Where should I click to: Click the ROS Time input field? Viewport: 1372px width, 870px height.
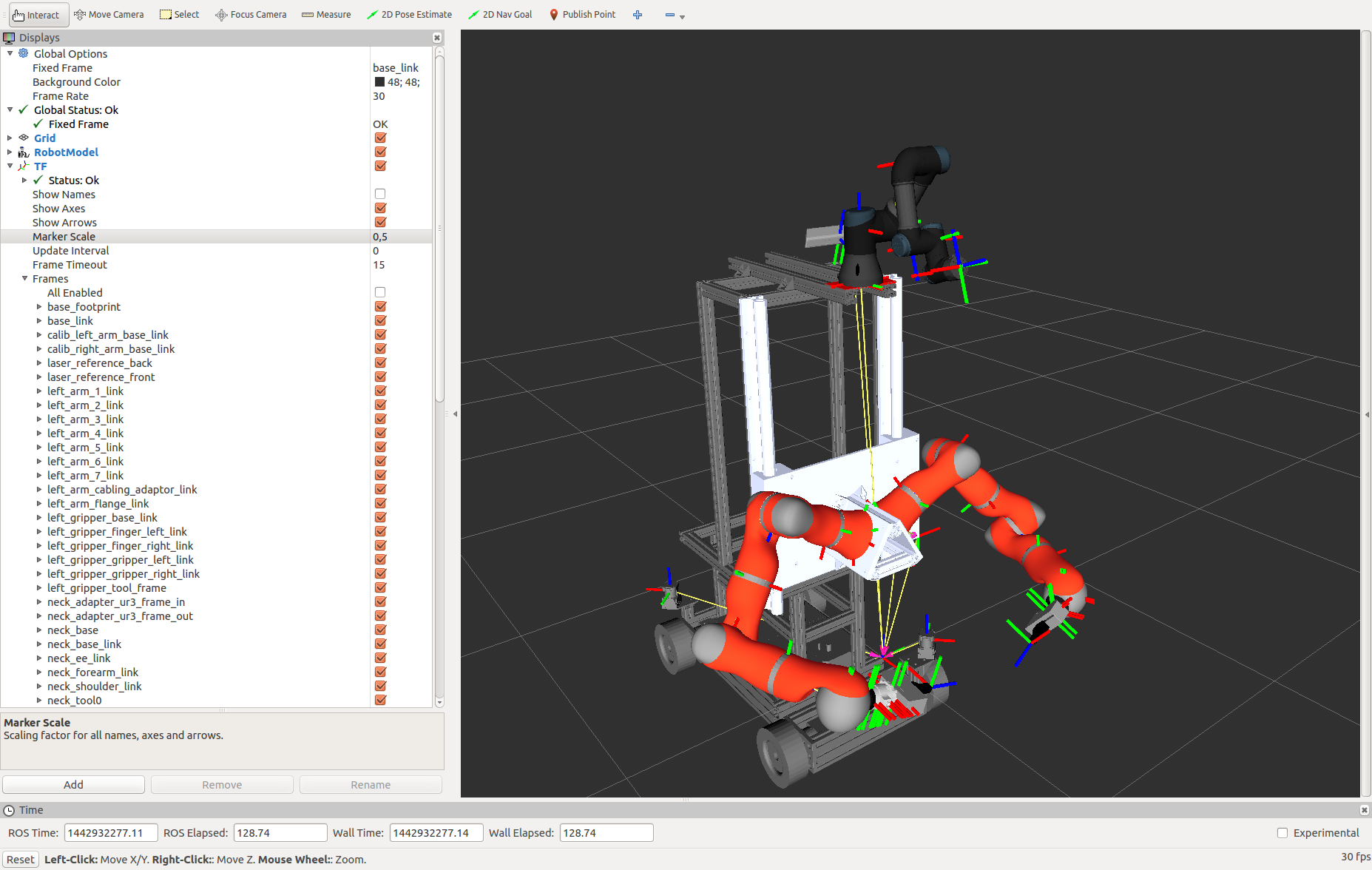(x=111, y=833)
